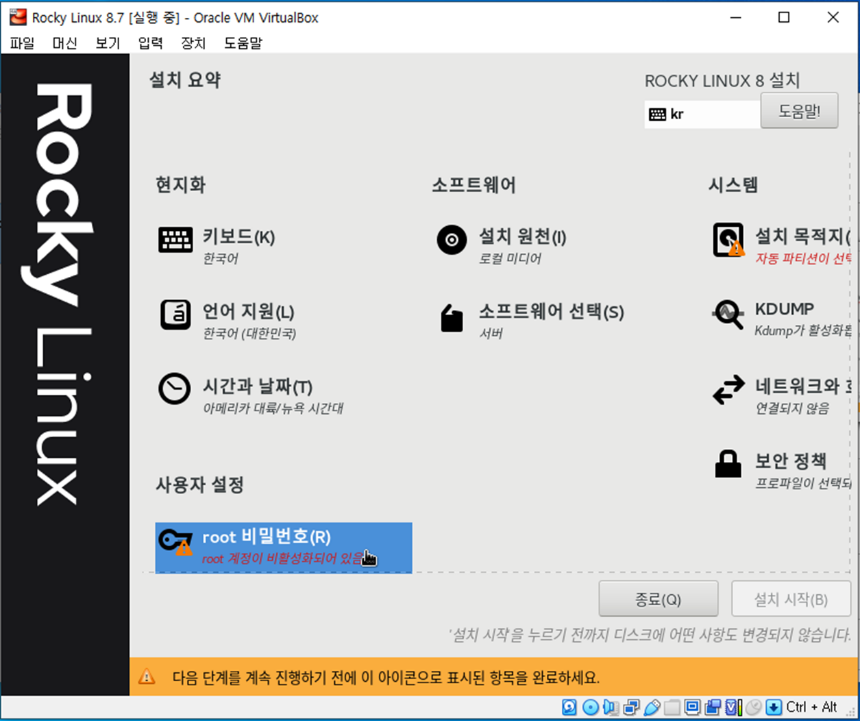Select the 시간과 날짜(T) clock icon
Image resolution: width=860 pixels, height=721 pixels.
click(x=175, y=388)
